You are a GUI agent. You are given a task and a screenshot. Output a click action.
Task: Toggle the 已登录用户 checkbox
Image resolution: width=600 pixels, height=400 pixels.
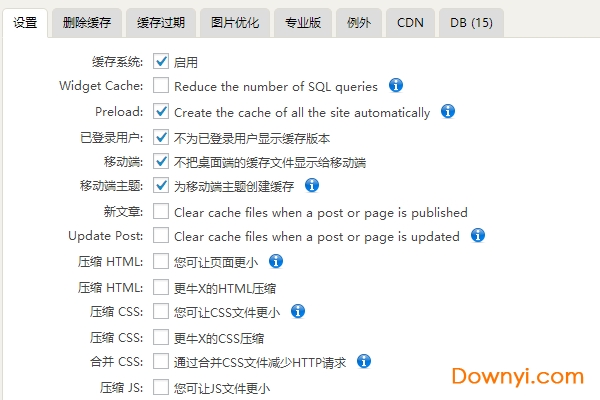pos(161,137)
